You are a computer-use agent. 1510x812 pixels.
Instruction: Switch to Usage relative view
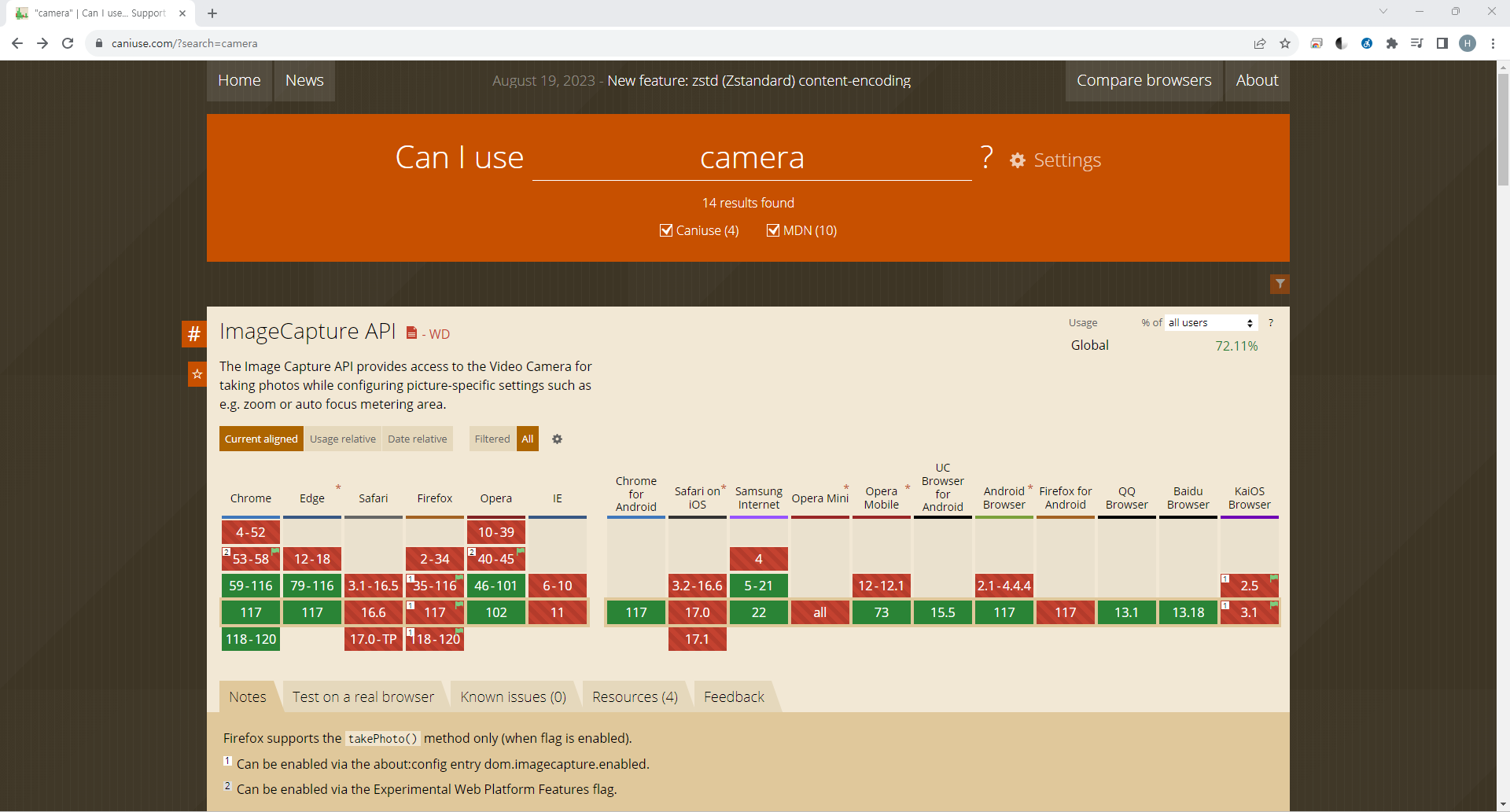click(343, 439)
